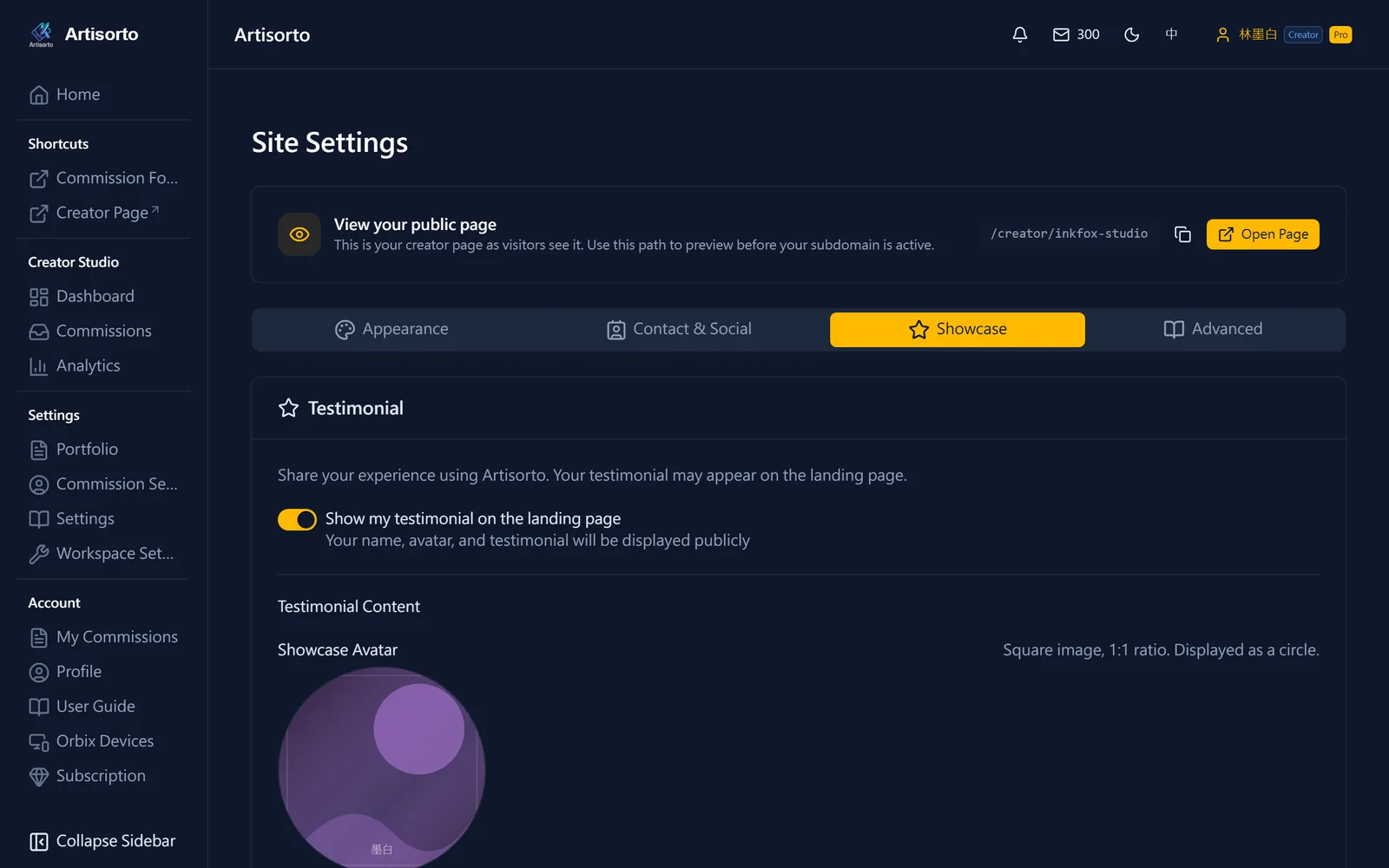The width and height of the screenshot is (1389, 868).
Task: Click the Testimonial star icon
Action: [288, 408]
